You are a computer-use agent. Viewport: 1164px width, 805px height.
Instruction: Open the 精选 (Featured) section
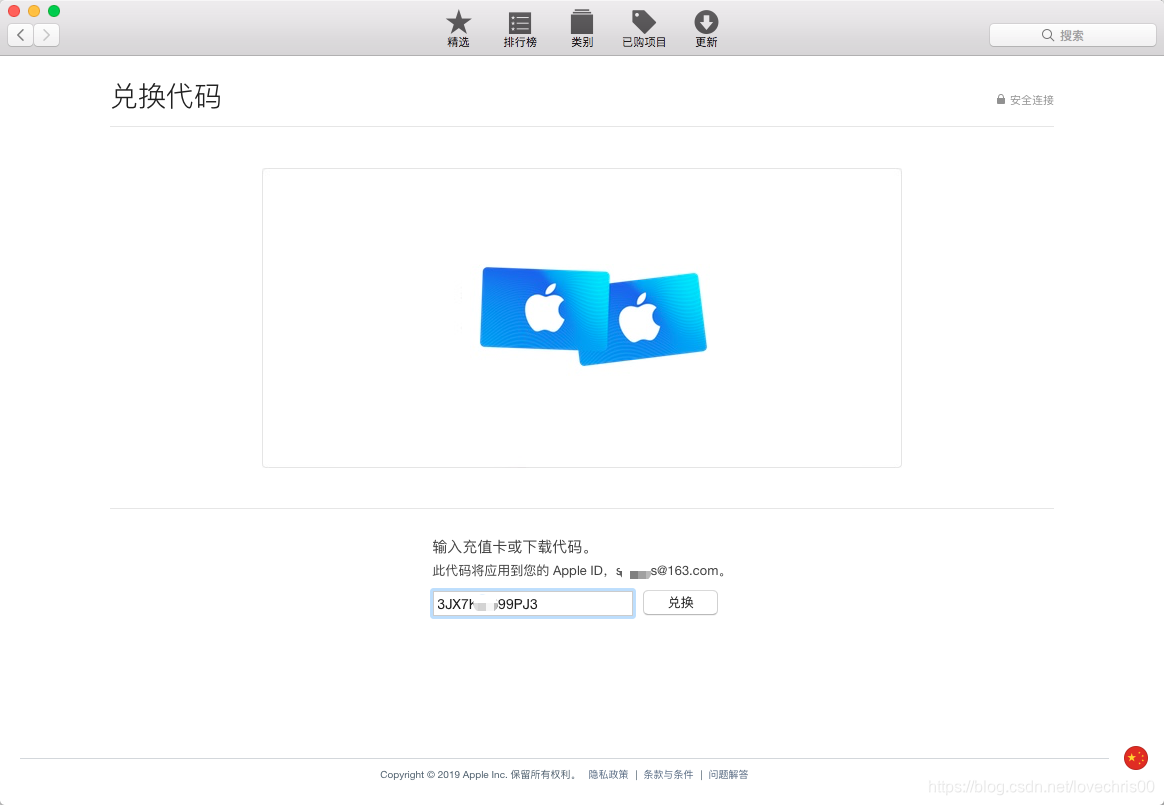[458, 28]
